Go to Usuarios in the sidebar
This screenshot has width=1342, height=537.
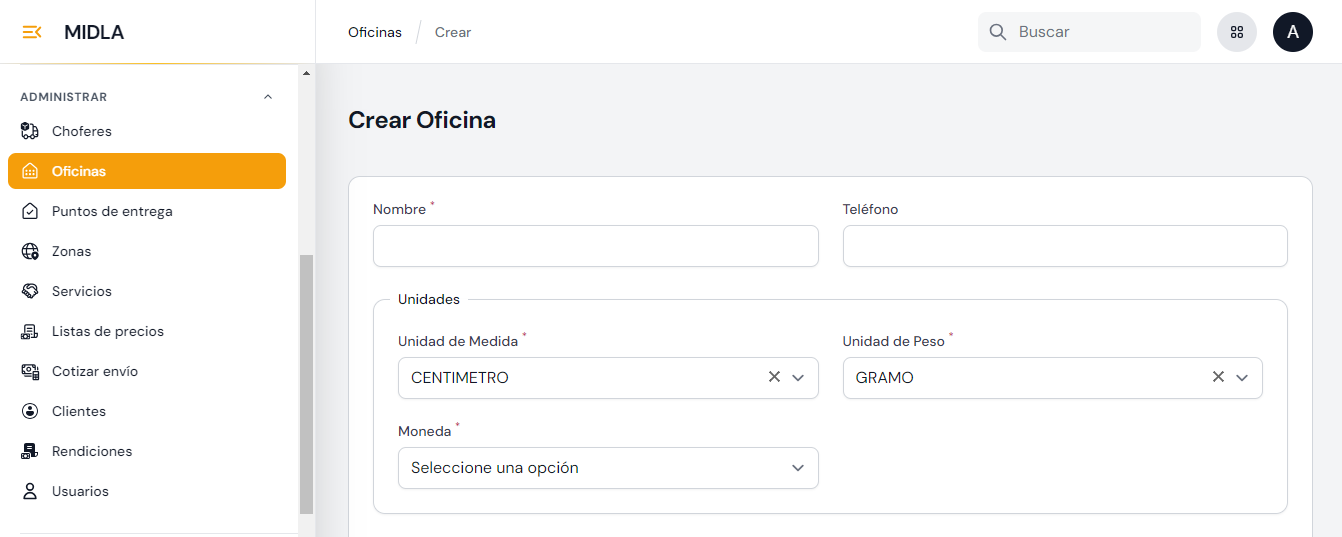[80, 491]
